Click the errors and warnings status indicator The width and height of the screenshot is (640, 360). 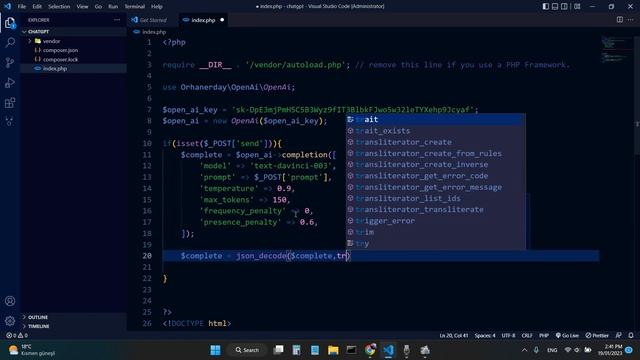pos(17,336)
